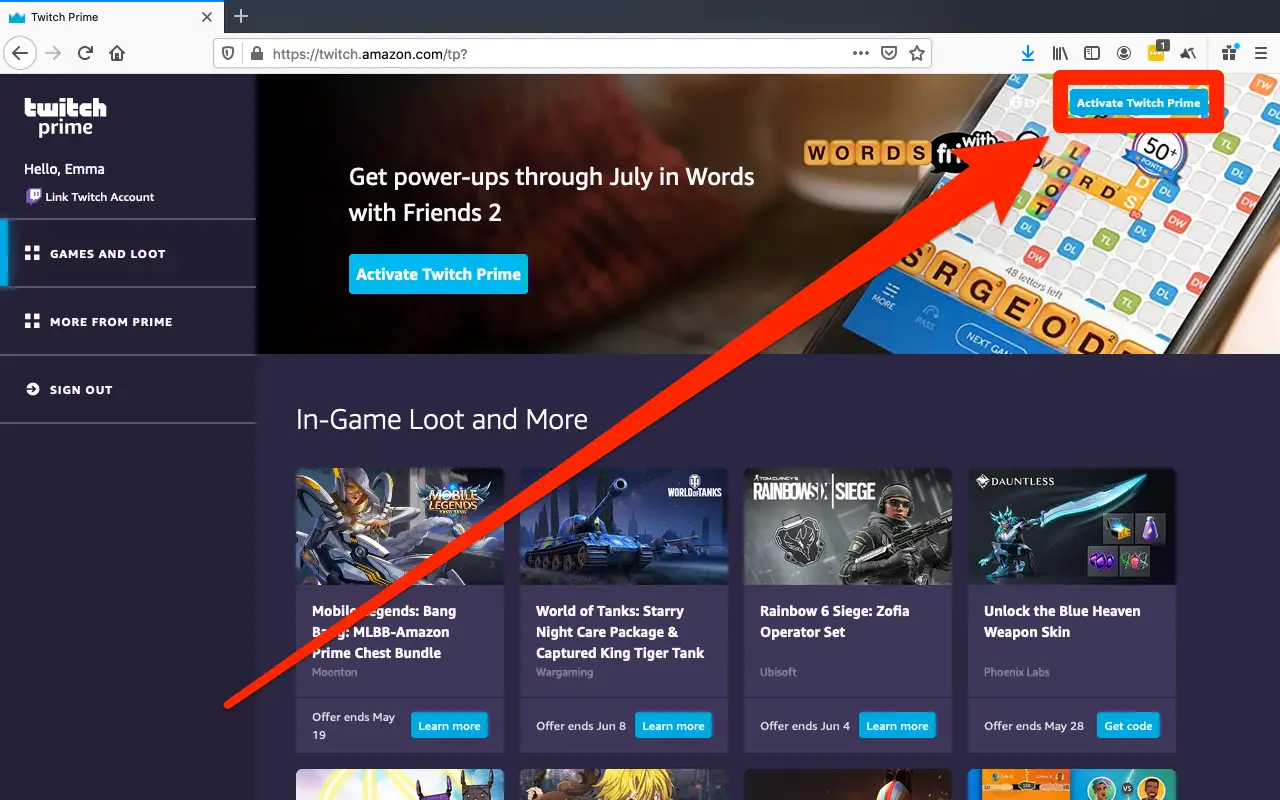Click the Twitch glitch icon beside Link Twitch Account

(x=33, y=197)
